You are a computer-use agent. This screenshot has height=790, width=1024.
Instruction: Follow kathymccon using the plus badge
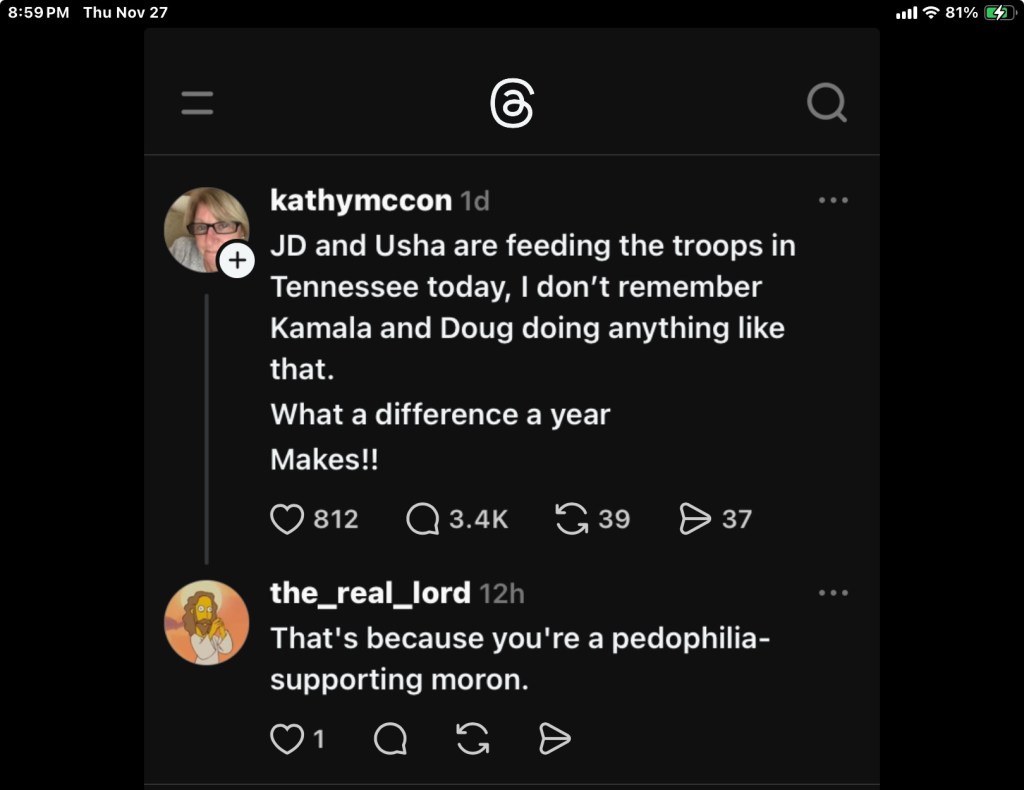(237, 261)
